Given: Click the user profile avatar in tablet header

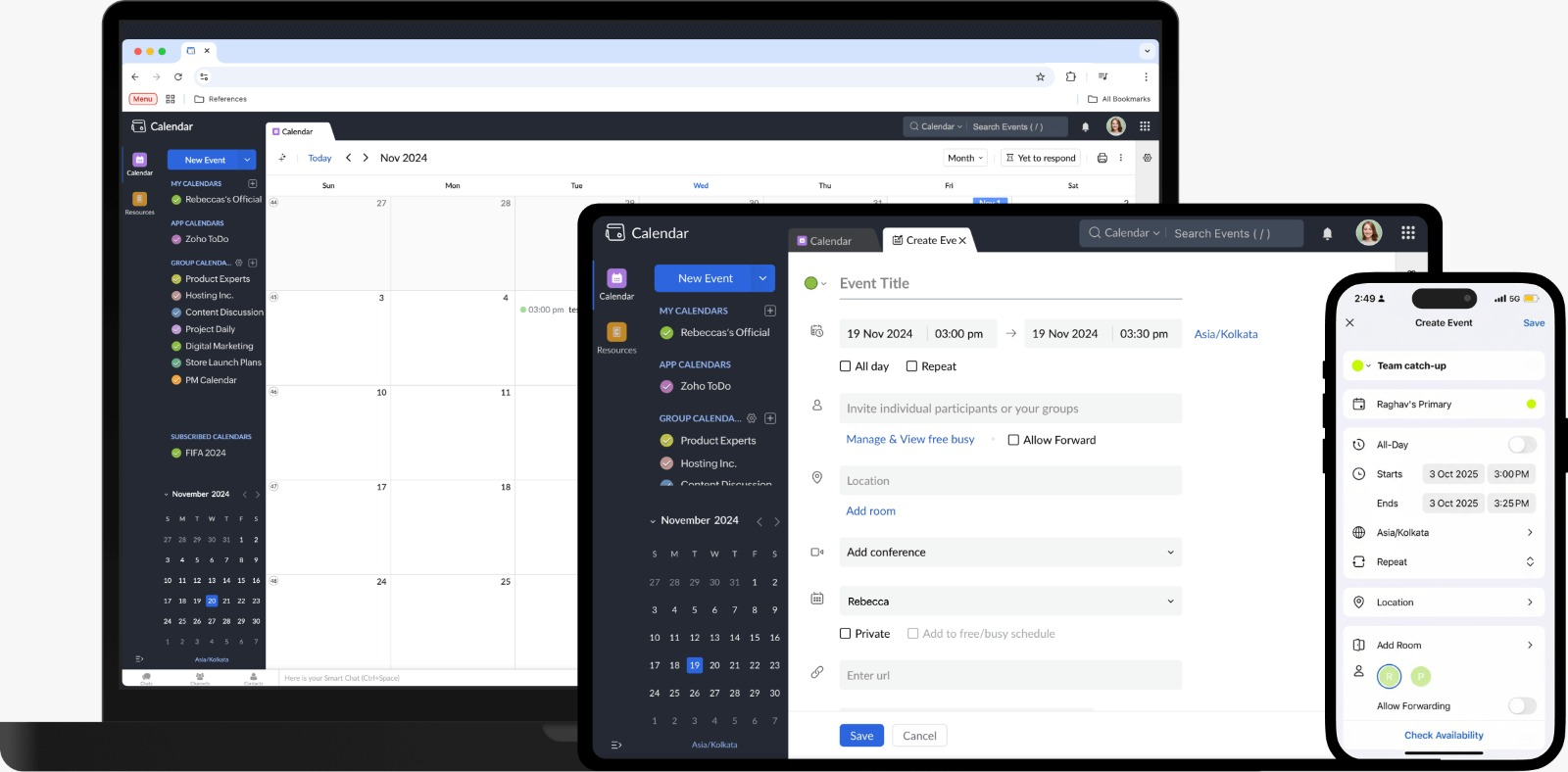Looking at the screenshot, I should 1369,233.
